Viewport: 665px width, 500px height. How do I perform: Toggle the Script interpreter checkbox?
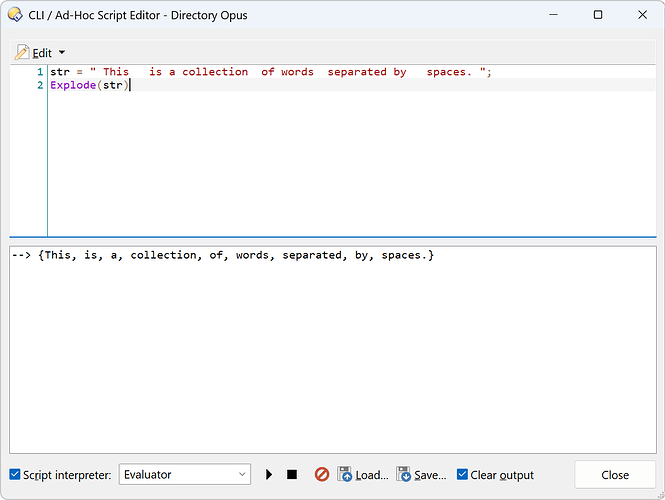14,475
